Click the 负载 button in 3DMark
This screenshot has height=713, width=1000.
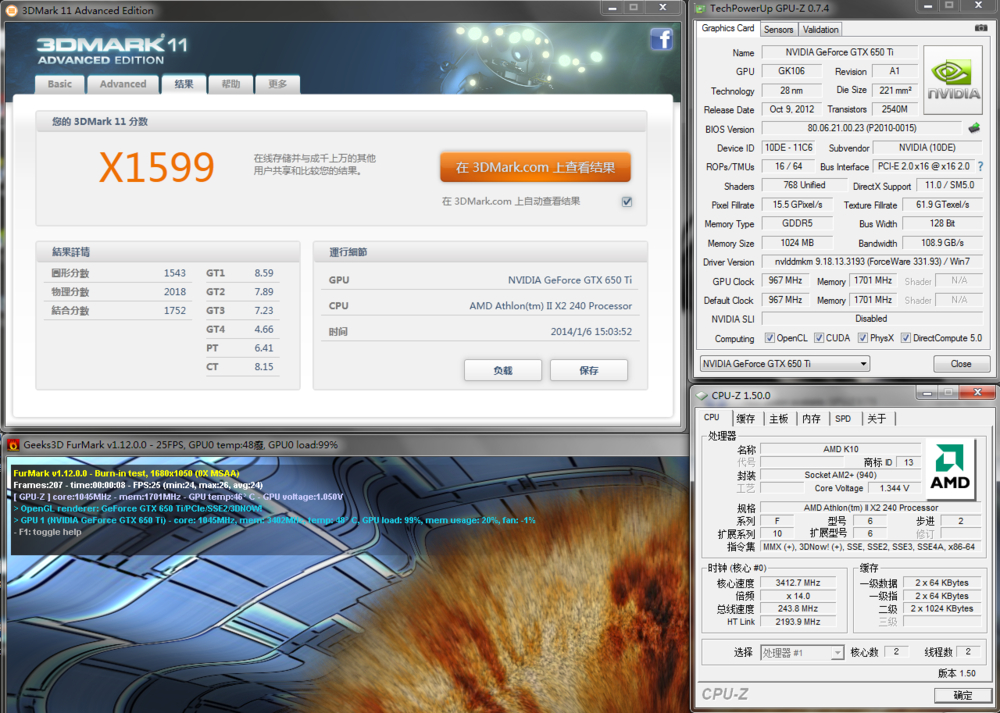pyautogui.click(x=503, y=370)
